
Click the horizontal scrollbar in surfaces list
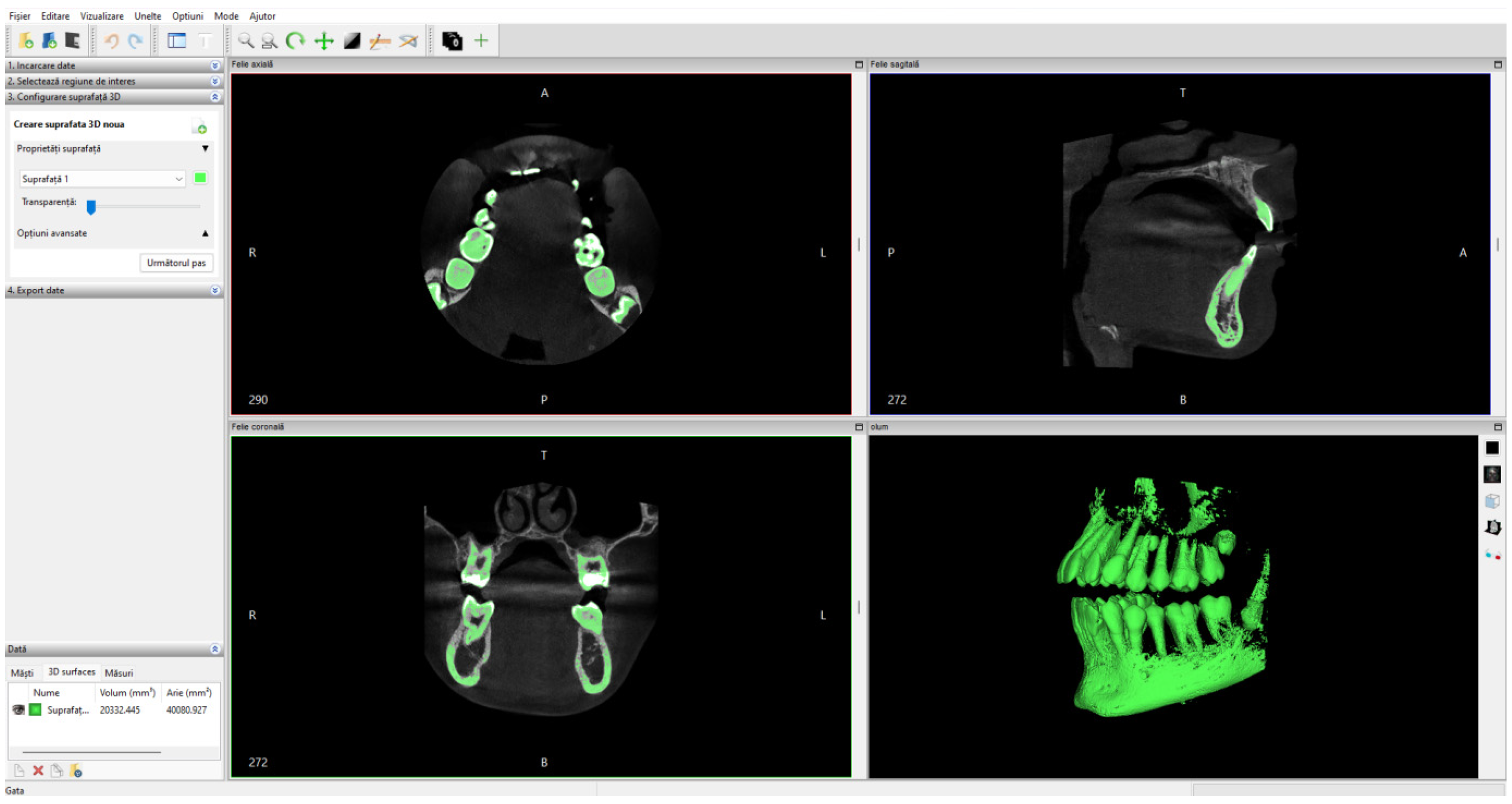[91, 751]
